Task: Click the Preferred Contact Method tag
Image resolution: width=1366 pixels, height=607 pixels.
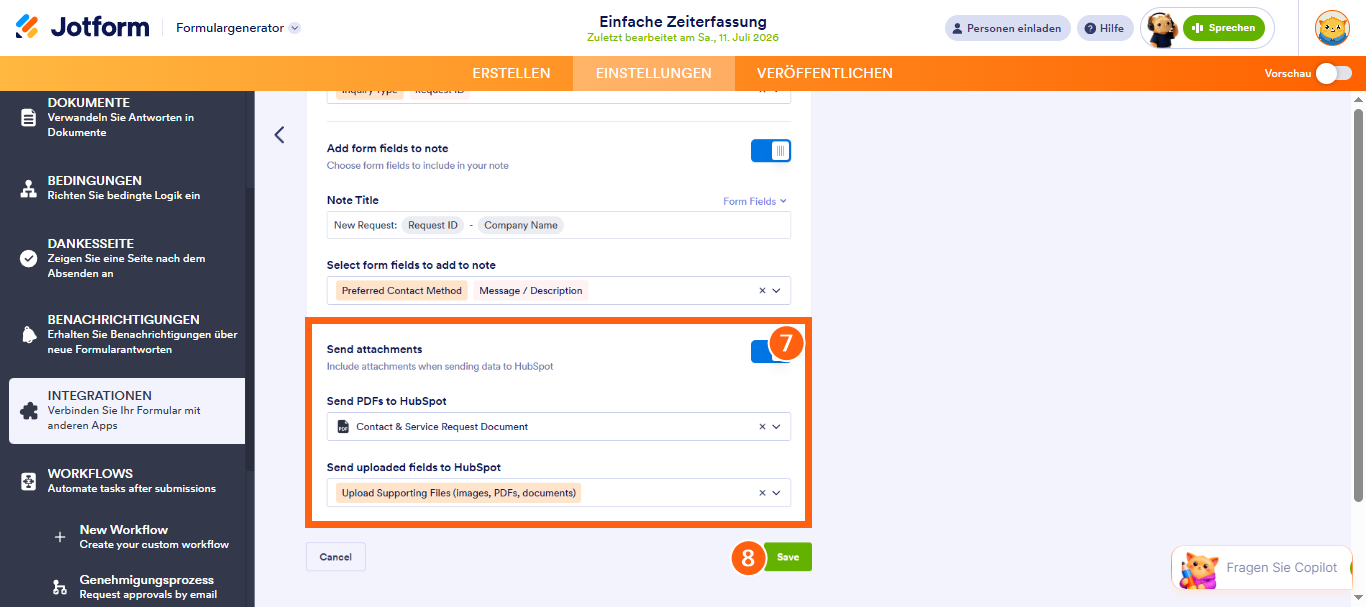Action: [402, 291]
